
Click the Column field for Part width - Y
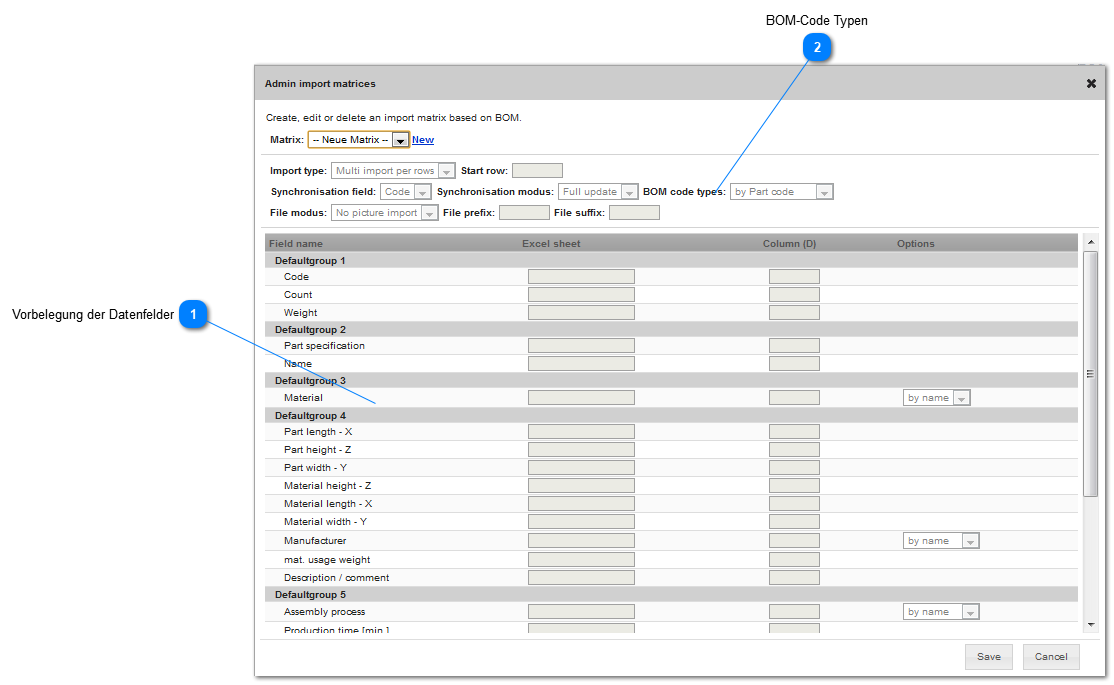794,468
